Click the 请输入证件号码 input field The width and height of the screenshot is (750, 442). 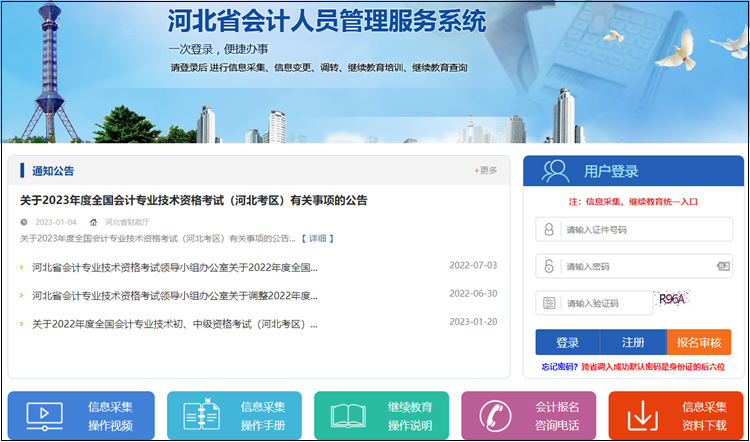click(634, 230)
